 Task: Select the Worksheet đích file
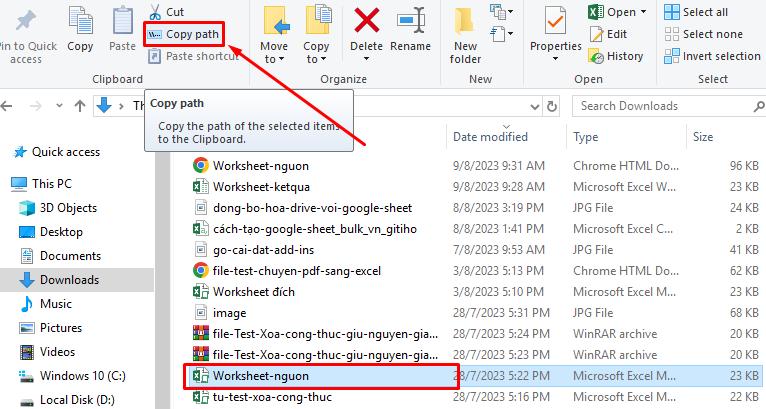coord(475,292)
